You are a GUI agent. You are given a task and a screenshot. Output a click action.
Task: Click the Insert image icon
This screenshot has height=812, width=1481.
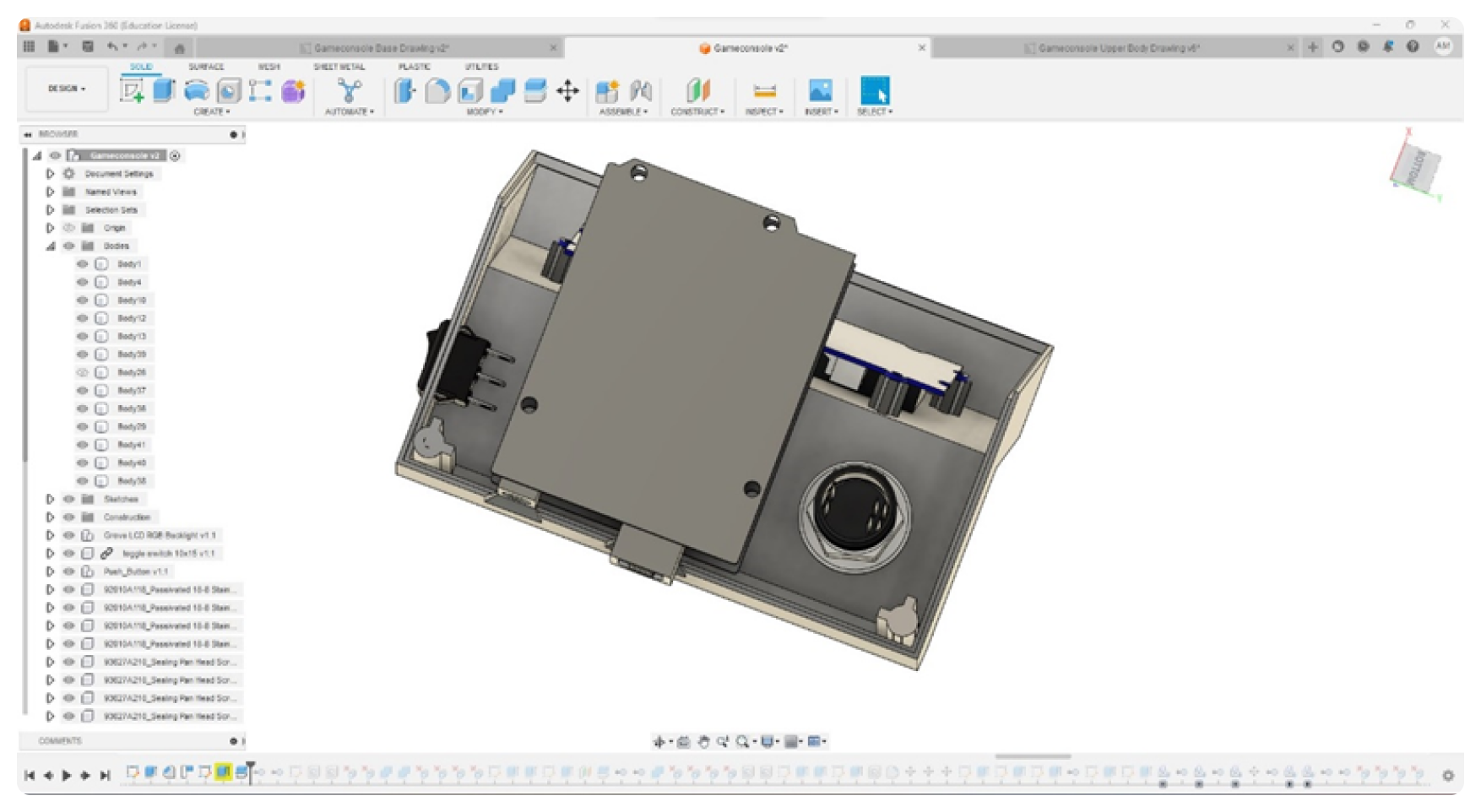pos(820,90)
